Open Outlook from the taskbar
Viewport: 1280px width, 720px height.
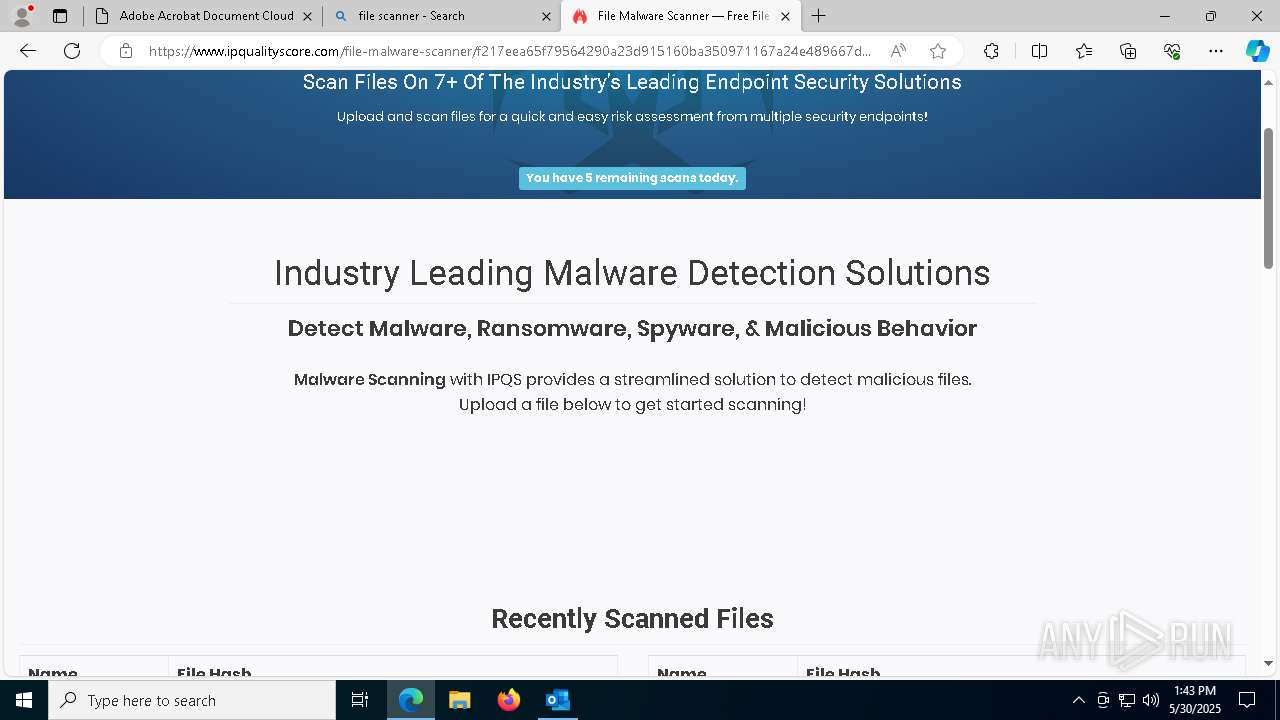[558, 700]
